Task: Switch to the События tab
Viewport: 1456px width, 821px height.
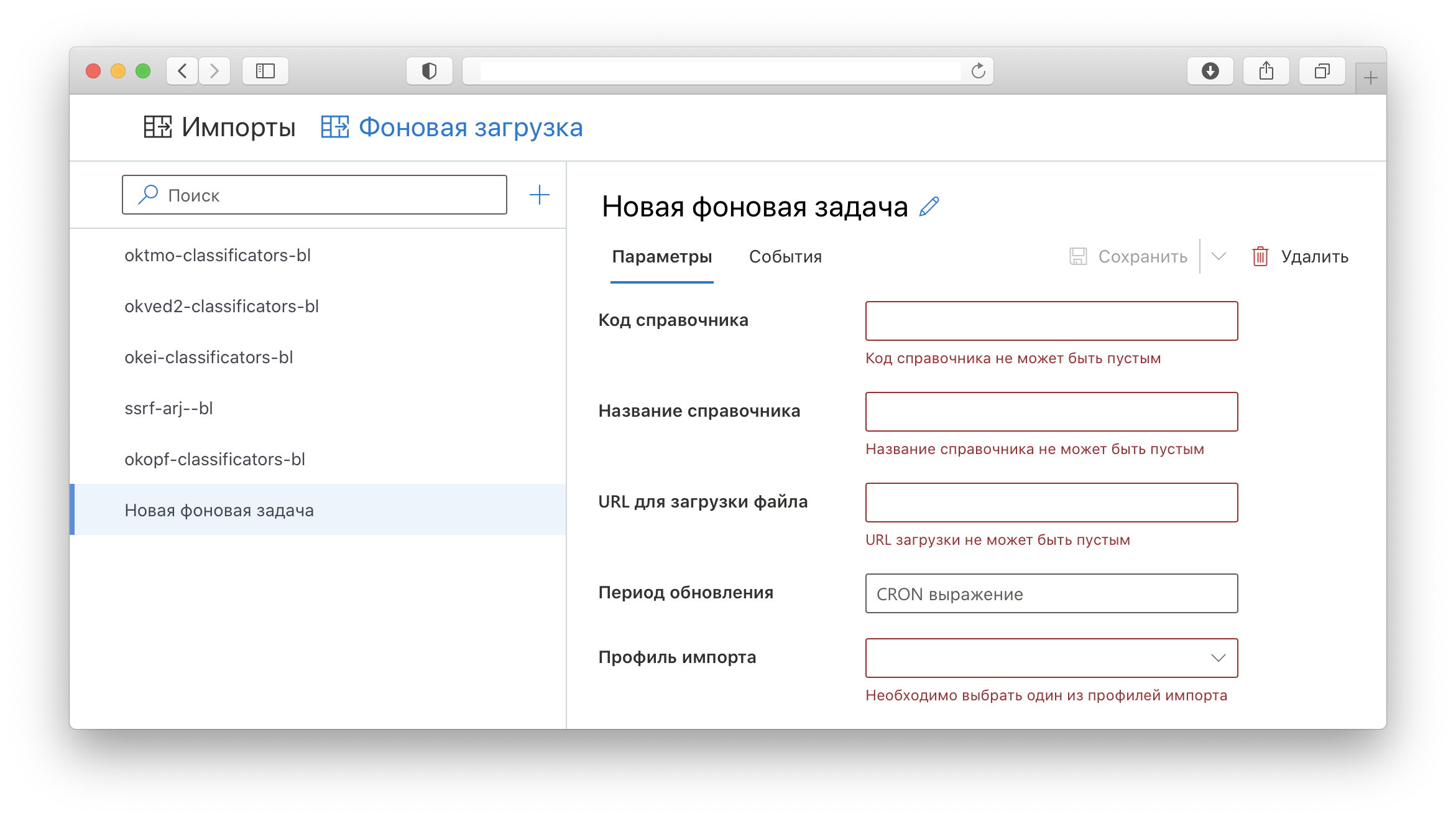Action: (x=785, y=257)
